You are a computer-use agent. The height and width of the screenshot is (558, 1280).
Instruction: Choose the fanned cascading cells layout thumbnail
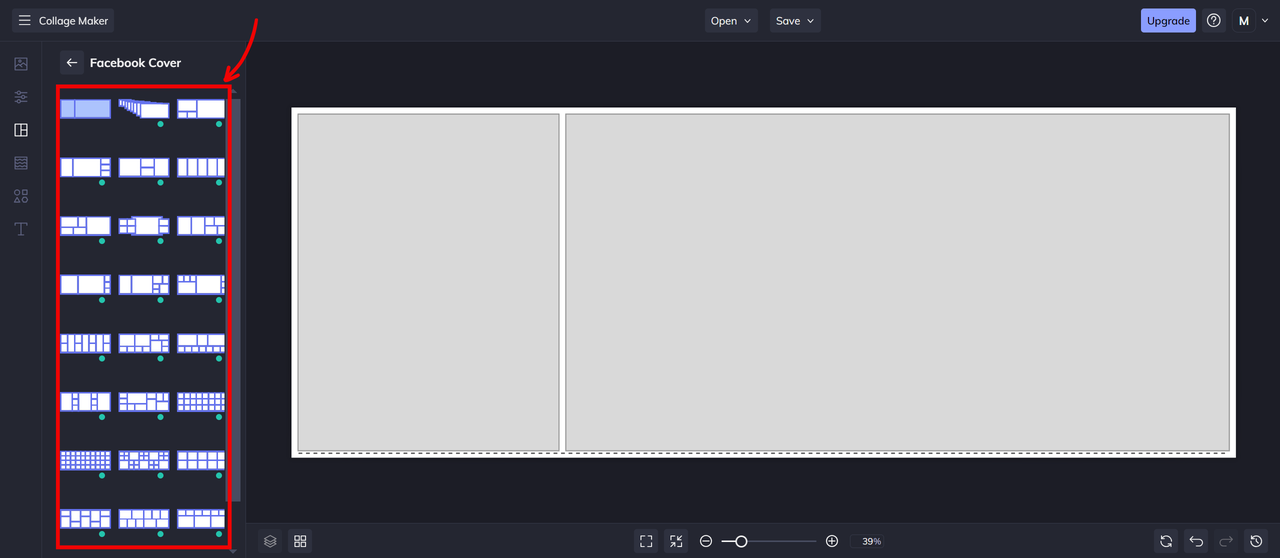coord(144,109)
